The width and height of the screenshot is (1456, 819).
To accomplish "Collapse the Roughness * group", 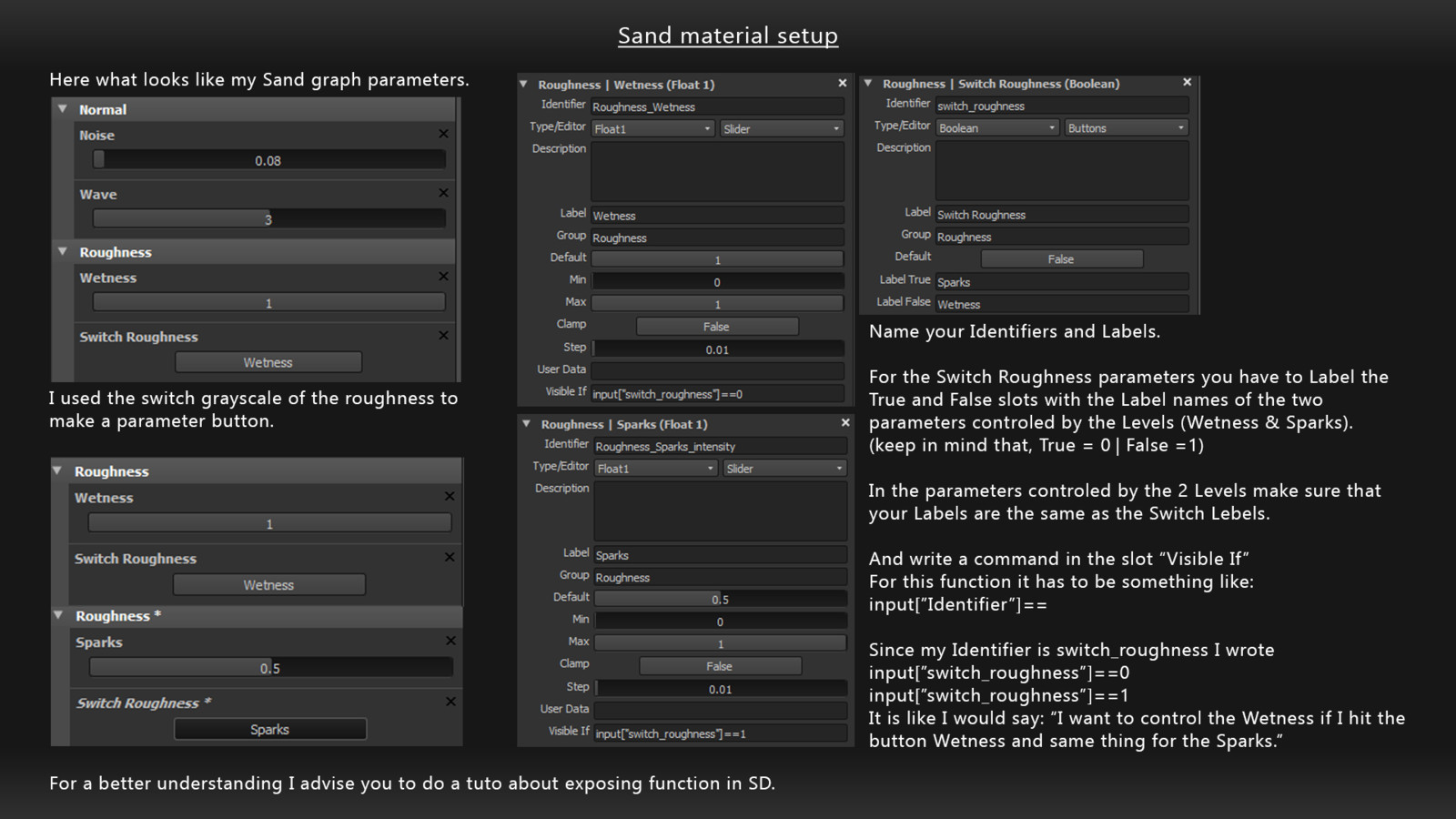I will point(58,616).
